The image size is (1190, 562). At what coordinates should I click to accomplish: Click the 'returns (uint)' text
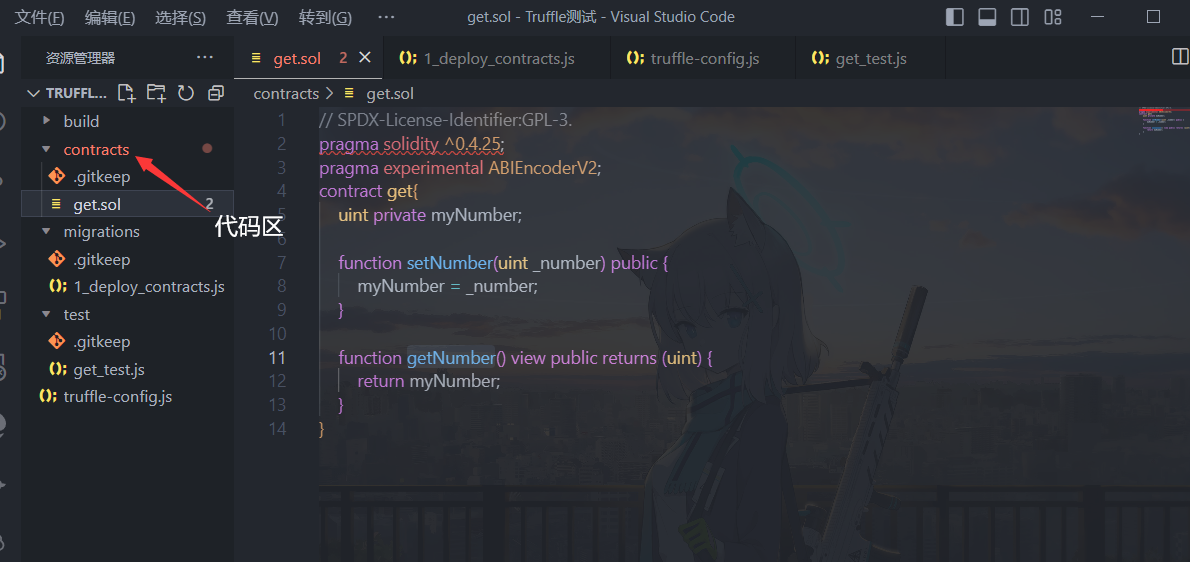coord(652,357)
